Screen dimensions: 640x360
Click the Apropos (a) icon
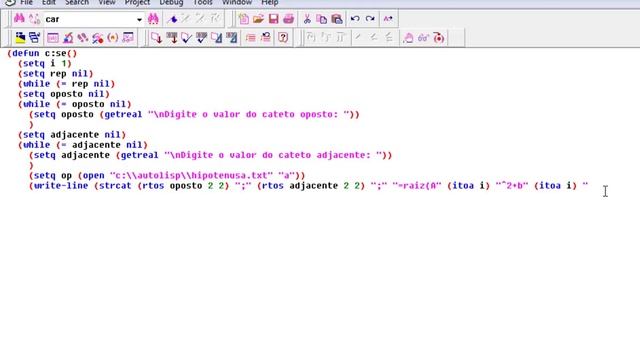pos(113,38)
